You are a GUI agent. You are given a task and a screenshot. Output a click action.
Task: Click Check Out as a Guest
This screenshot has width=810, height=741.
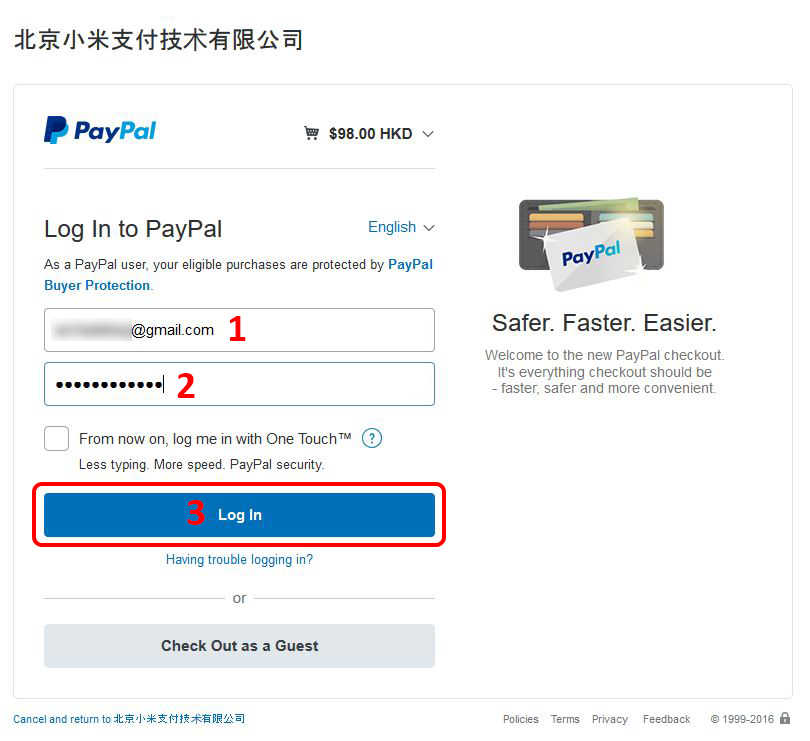pyautogui.click(x=239, y=646)
